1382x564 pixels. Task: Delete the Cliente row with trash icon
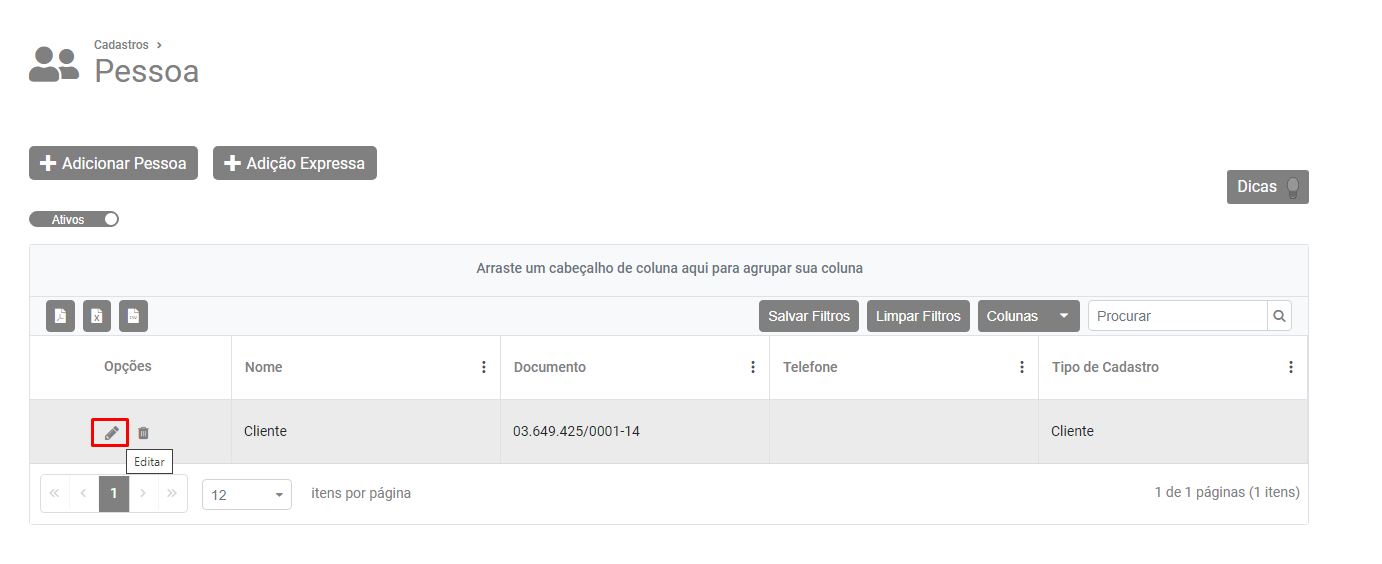[143, 433]
